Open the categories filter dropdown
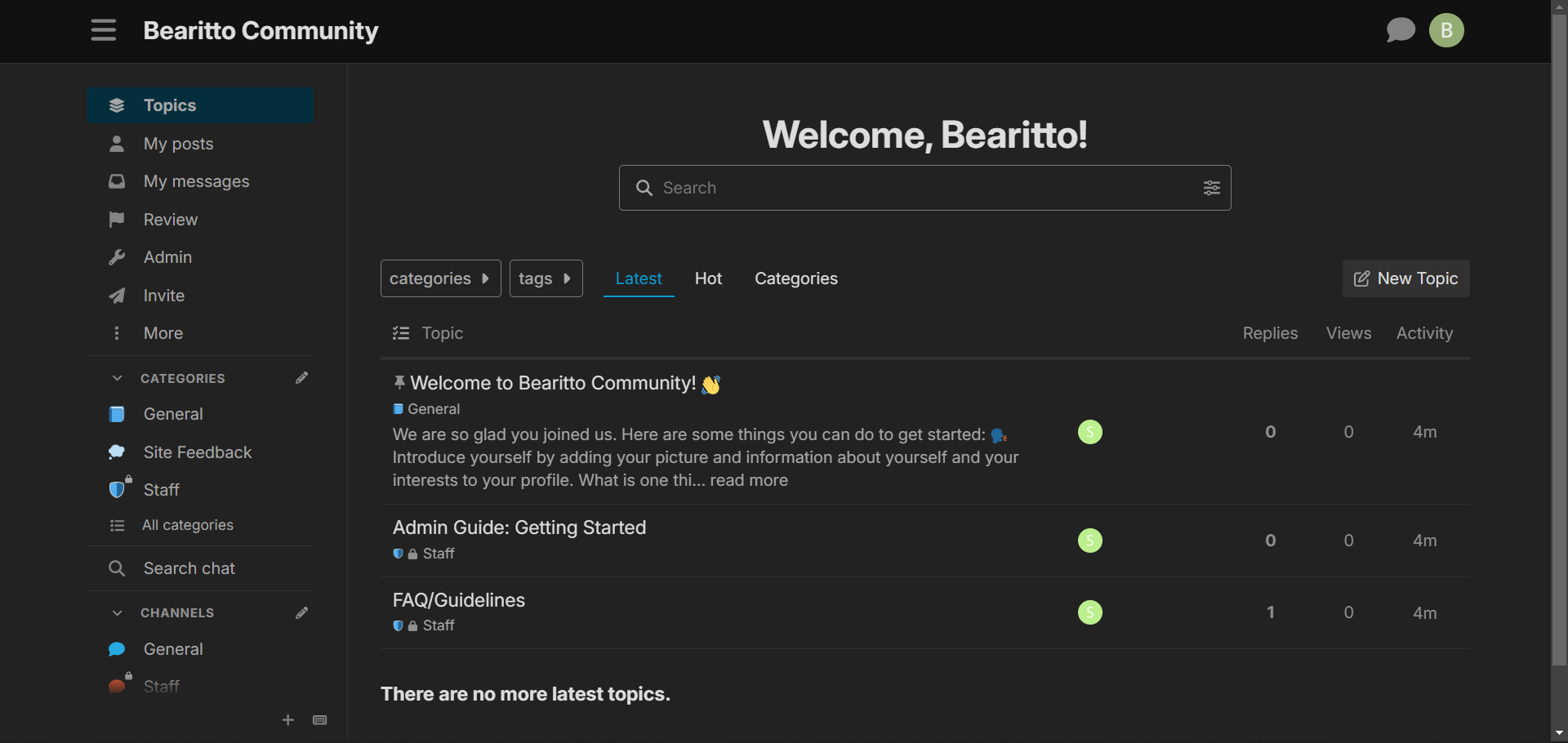The height and width of the screenshot is (743, 1568). click(x=440, y=278)
